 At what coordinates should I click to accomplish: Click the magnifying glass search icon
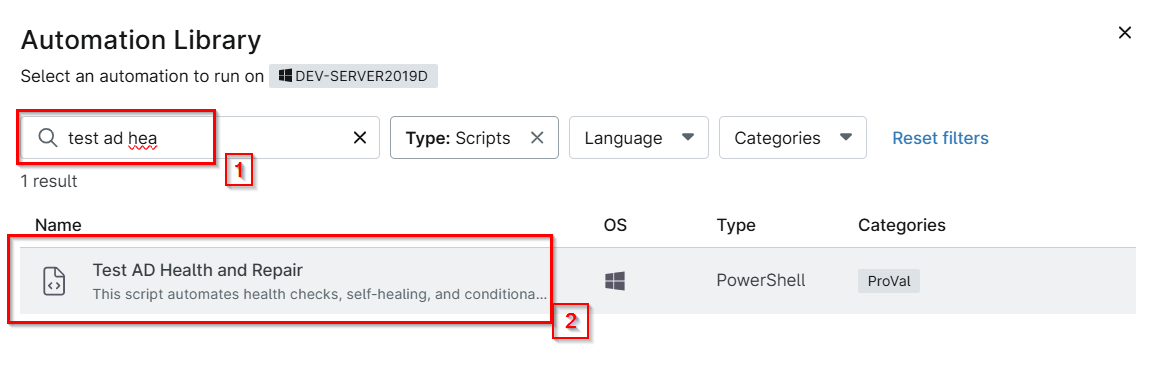(x=48, y=138)
